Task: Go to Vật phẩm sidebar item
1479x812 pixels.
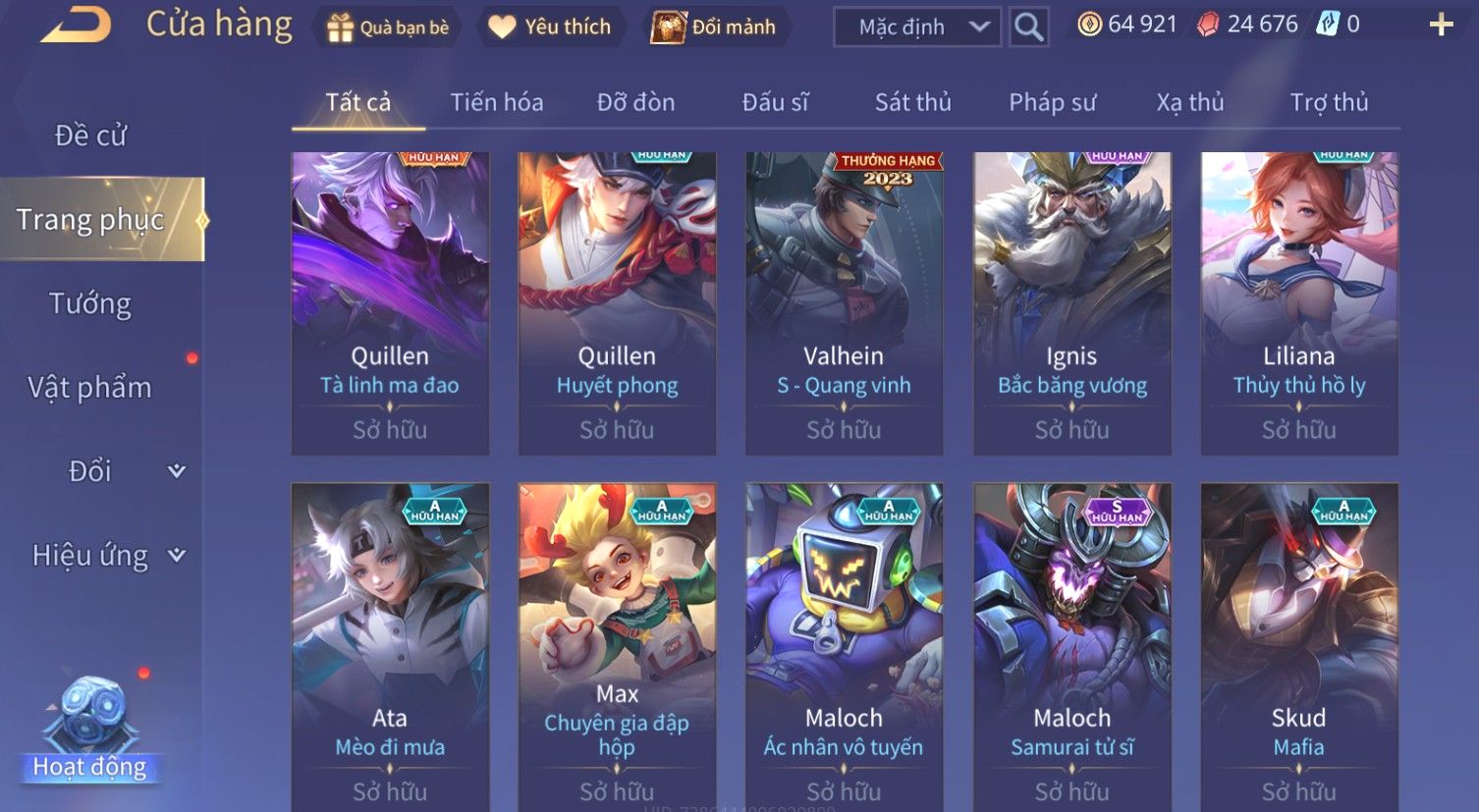Action: 90,387
